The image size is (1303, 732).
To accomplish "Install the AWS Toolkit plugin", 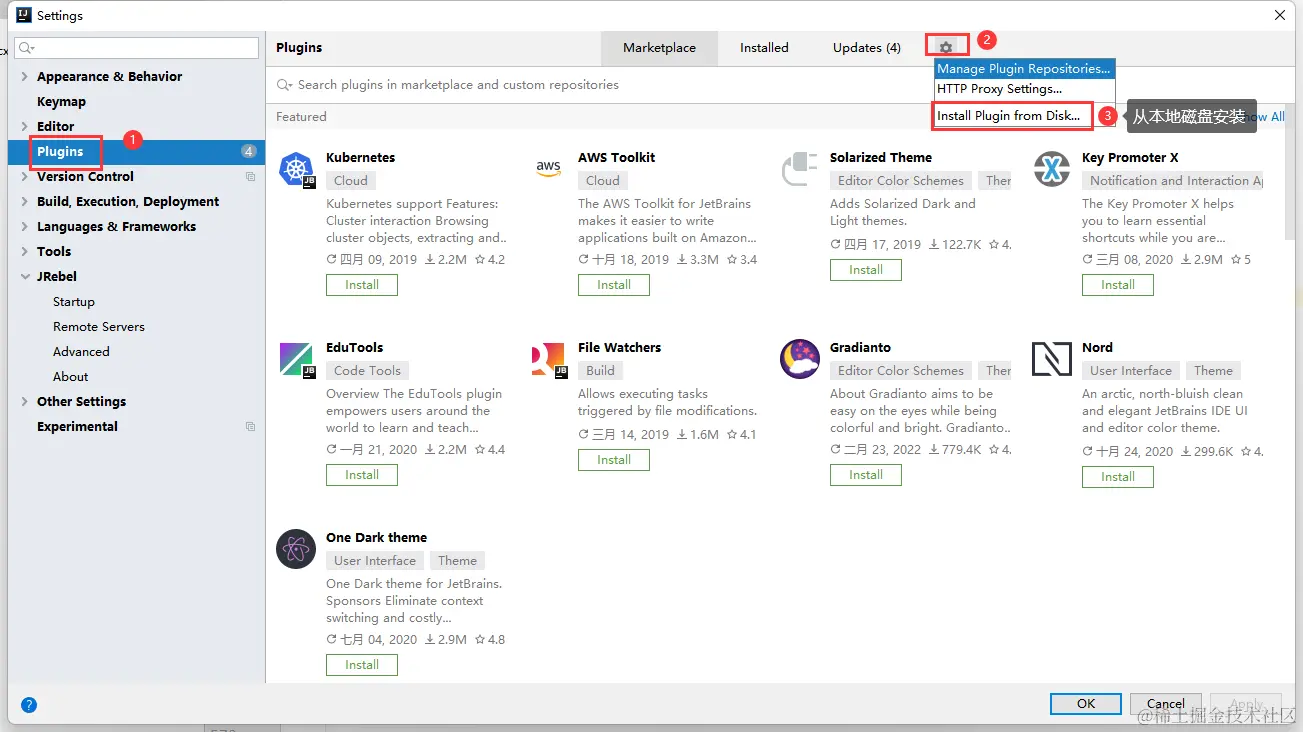I will [614, 285].
